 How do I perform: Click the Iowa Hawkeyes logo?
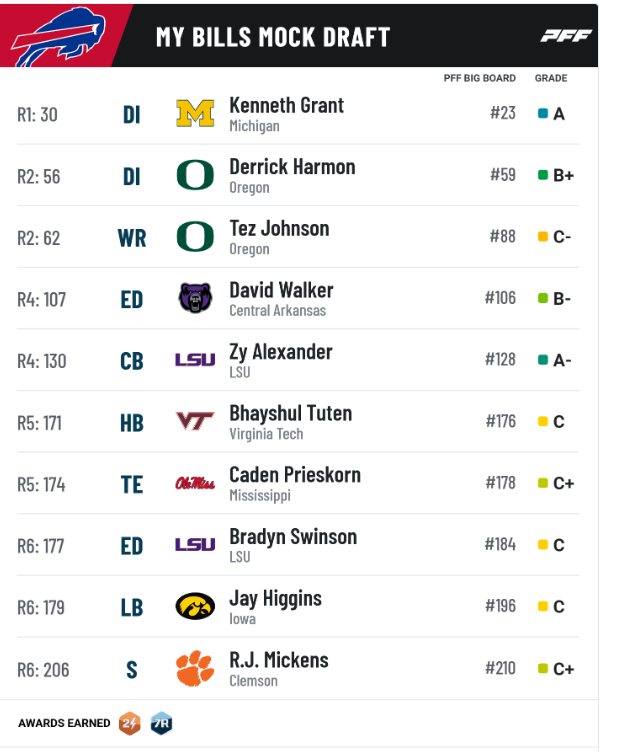195,606
